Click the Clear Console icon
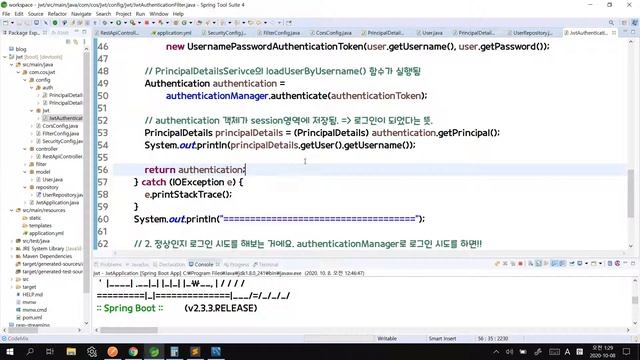The height and width of the screenshot is (360, 640). click(531, 264)
